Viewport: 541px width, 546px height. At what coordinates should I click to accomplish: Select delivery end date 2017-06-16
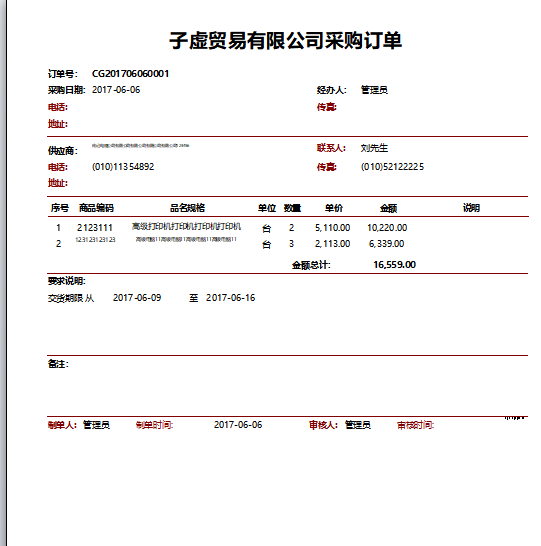[x=230, y=298]
